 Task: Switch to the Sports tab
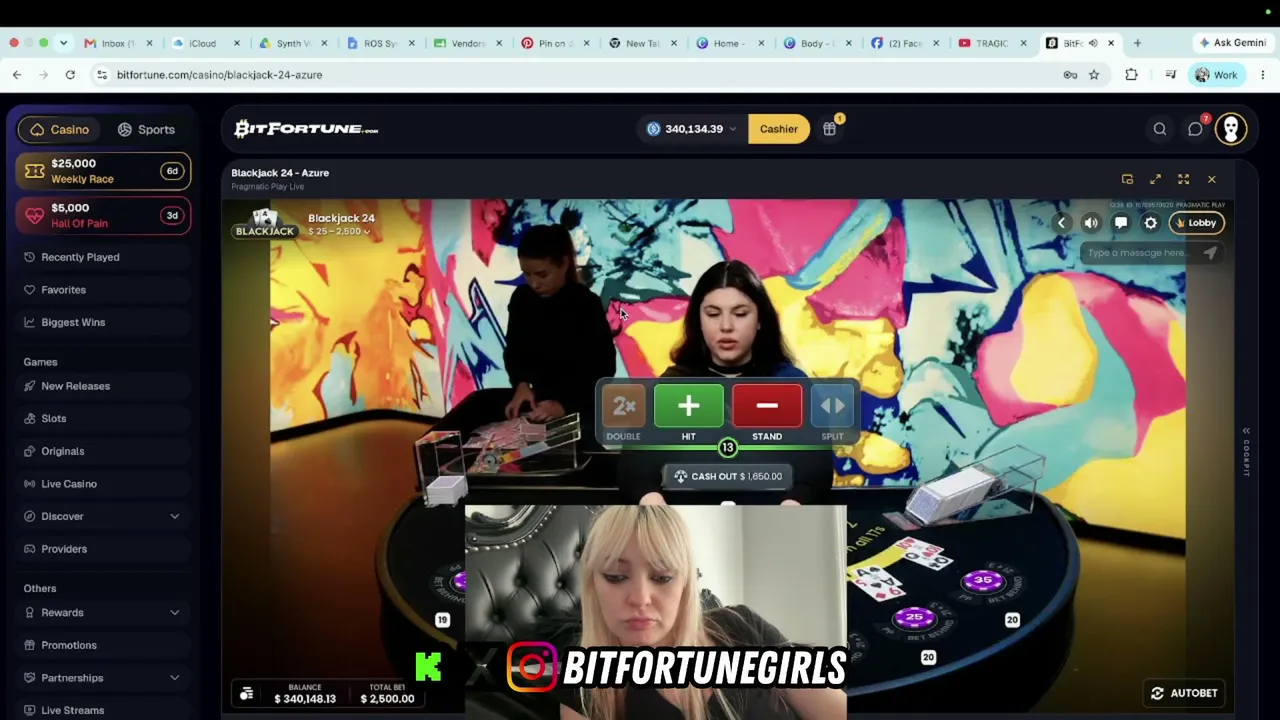pyautogui.click(x=146, y=129)
